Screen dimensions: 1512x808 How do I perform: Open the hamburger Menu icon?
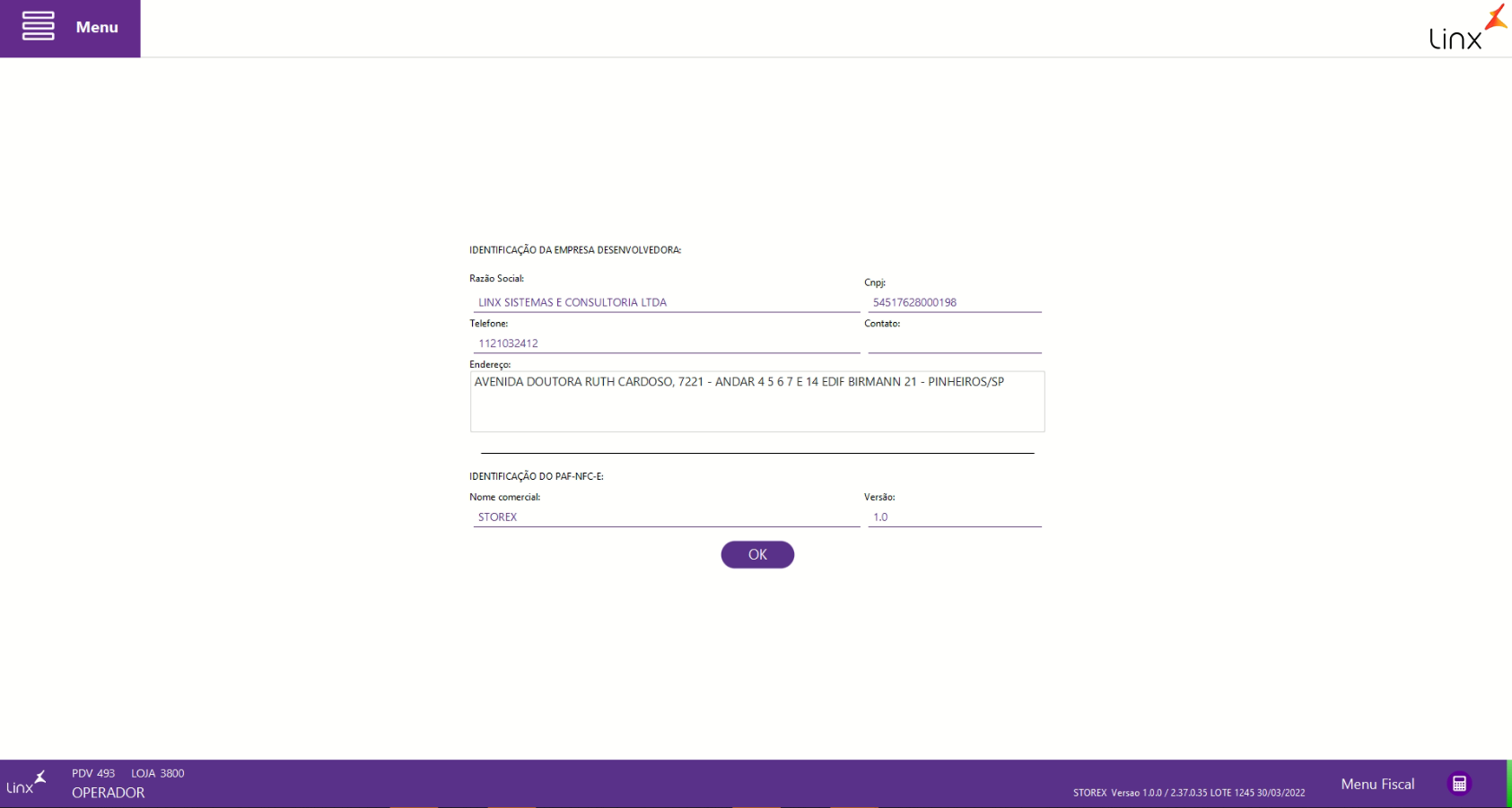coord(38,26)
